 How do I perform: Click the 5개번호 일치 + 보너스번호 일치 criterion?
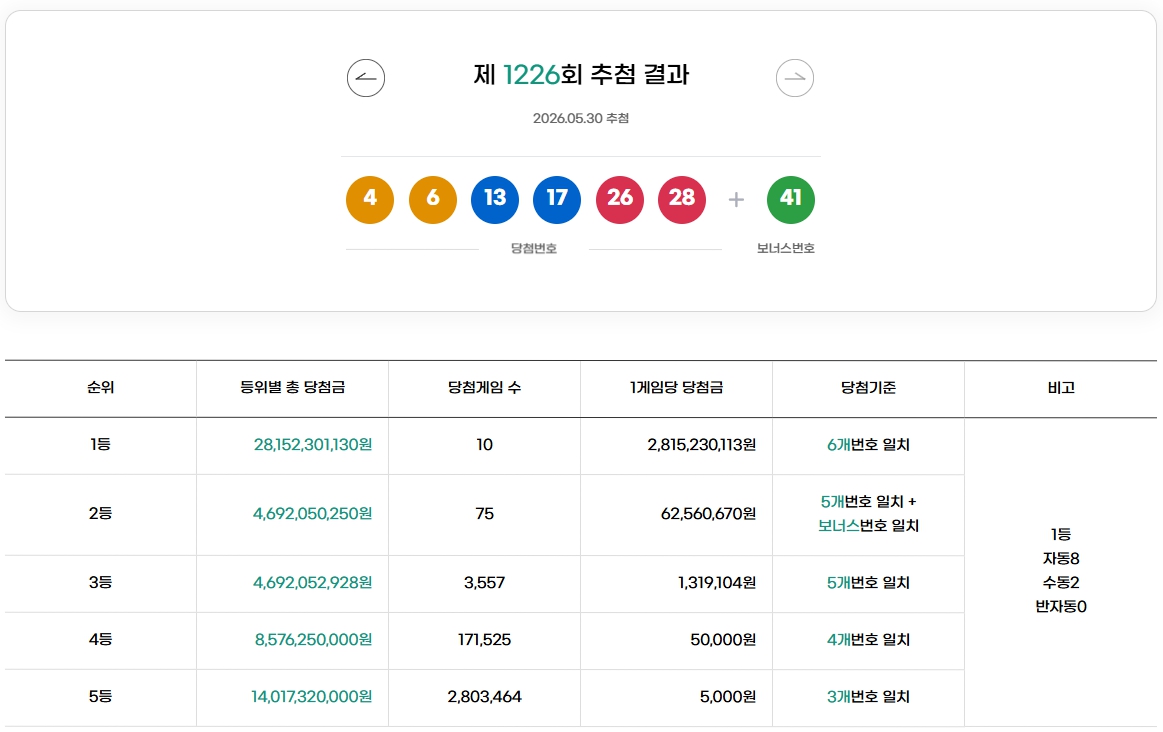[x=869, y=513]
